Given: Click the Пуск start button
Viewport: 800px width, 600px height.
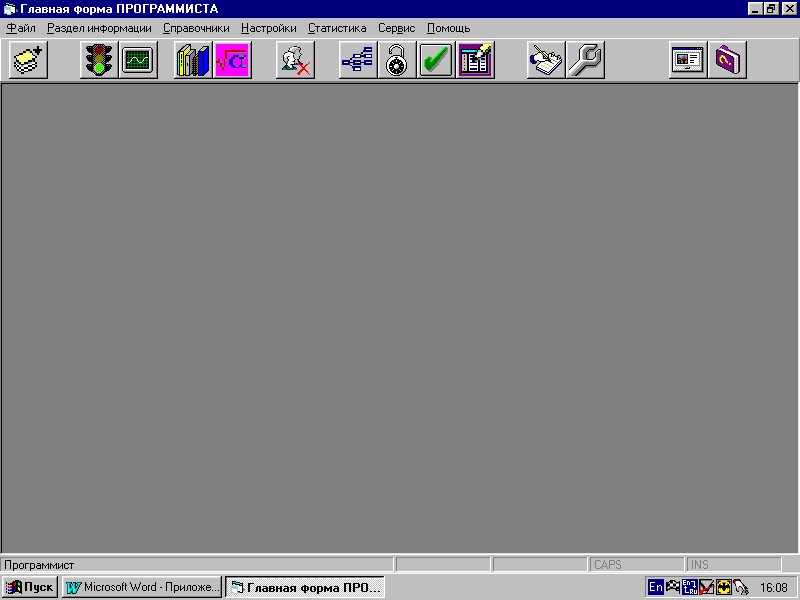Looking at the screenshot, I should pos(30,587).
